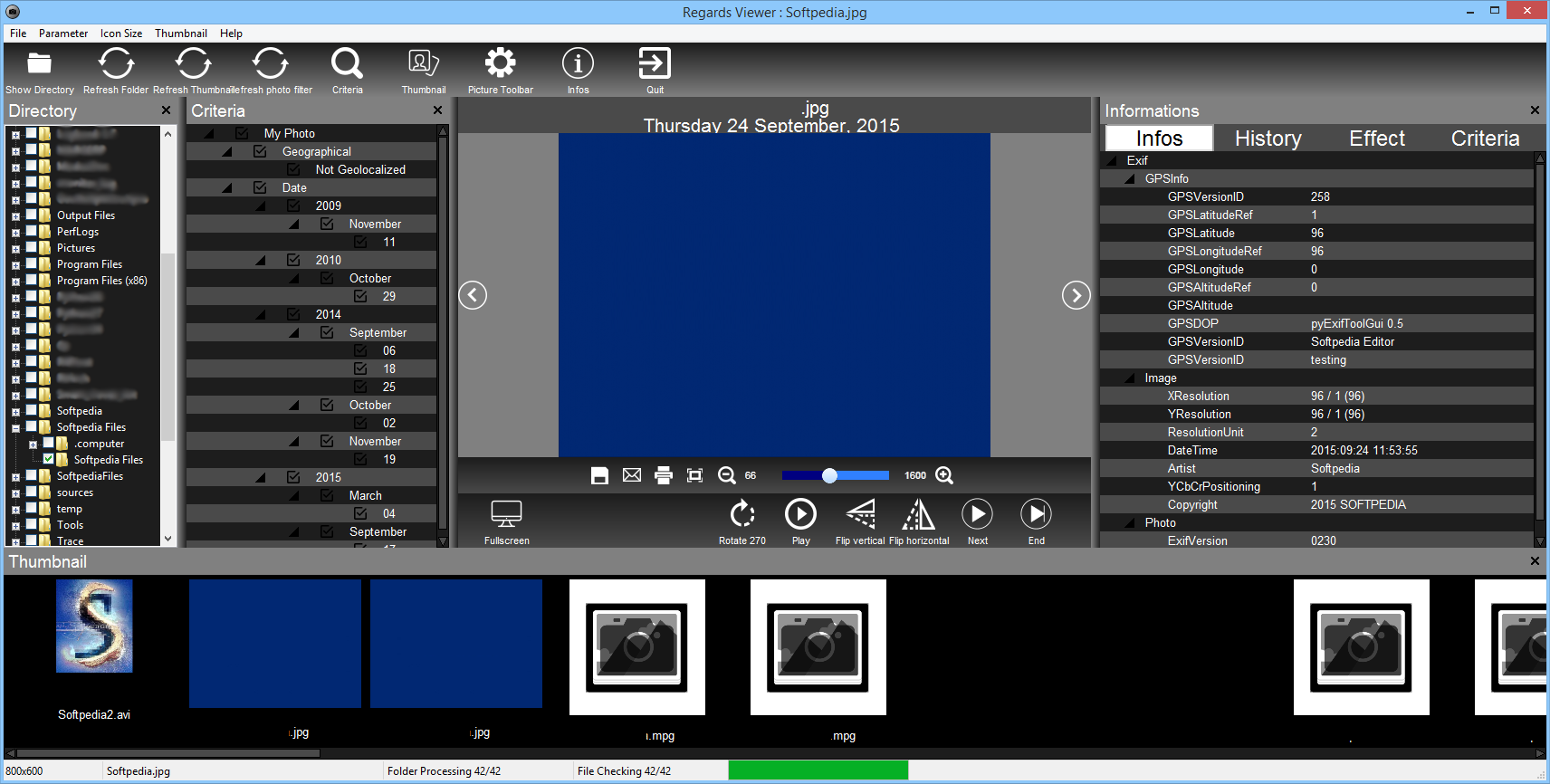The image size is (1550, 784).
Task: Go to next picture with right arrow
Action: pos(1076,295)
